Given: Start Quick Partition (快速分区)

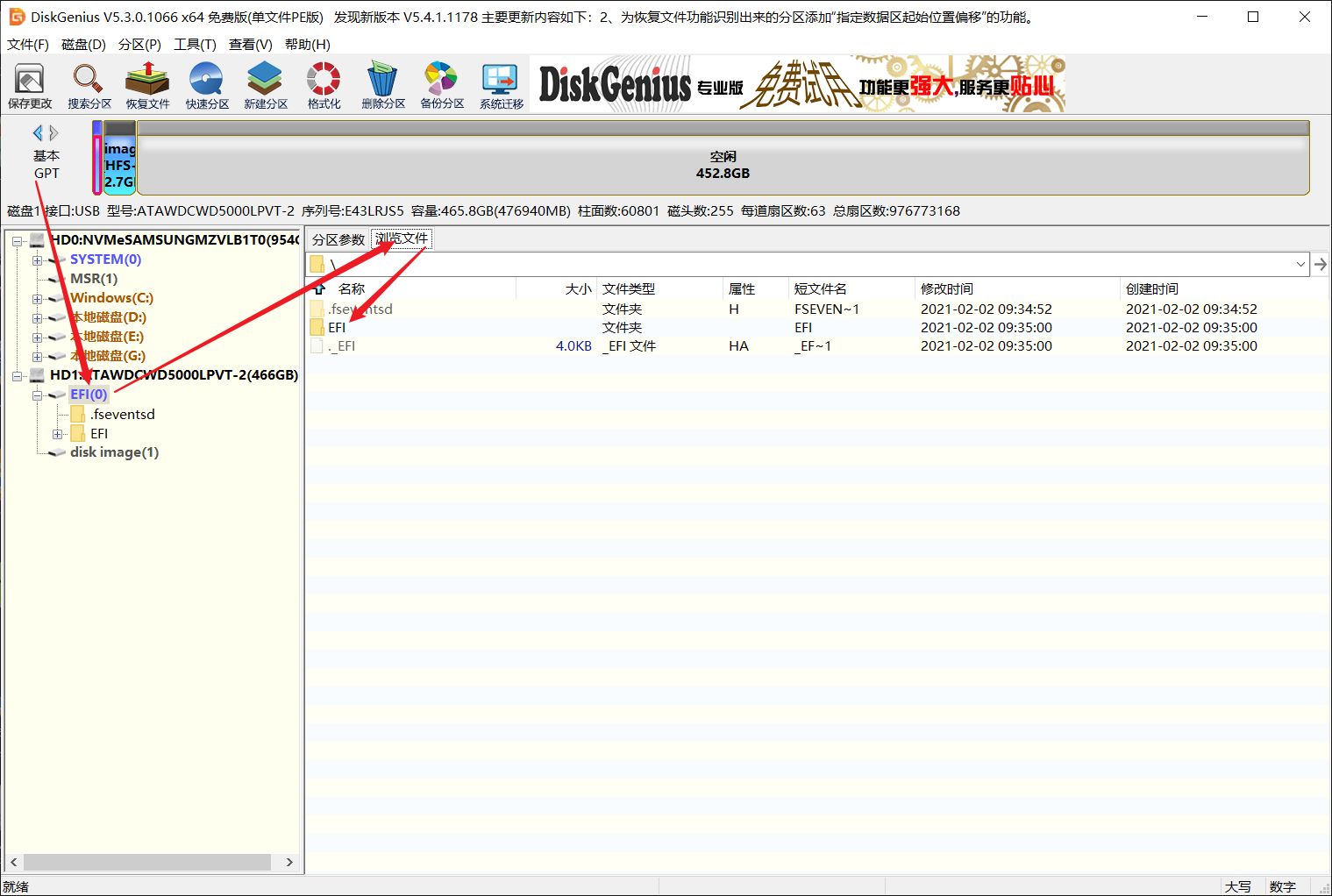Looking at the screenshot, I should (207, 85).
